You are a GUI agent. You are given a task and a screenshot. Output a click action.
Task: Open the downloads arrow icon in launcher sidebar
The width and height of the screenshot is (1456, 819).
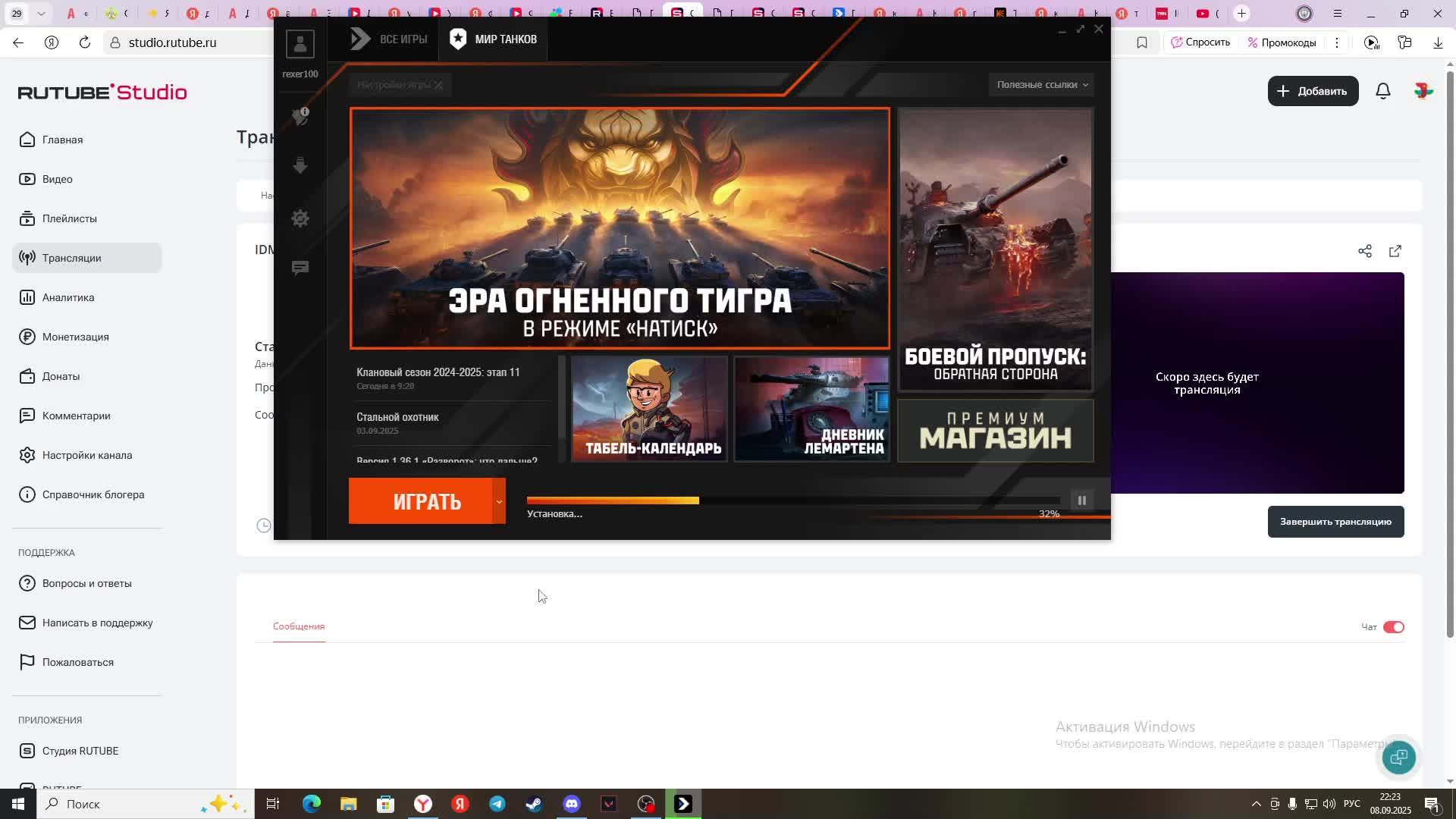[300, 166]
